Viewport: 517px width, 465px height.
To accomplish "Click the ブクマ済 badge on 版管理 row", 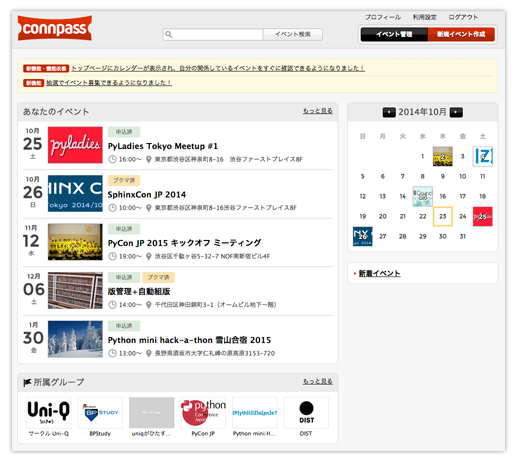I will coord(158,277).
